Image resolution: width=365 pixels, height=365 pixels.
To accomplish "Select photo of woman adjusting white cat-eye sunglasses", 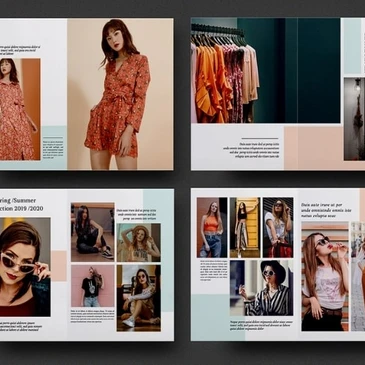I will click(25, 267).
